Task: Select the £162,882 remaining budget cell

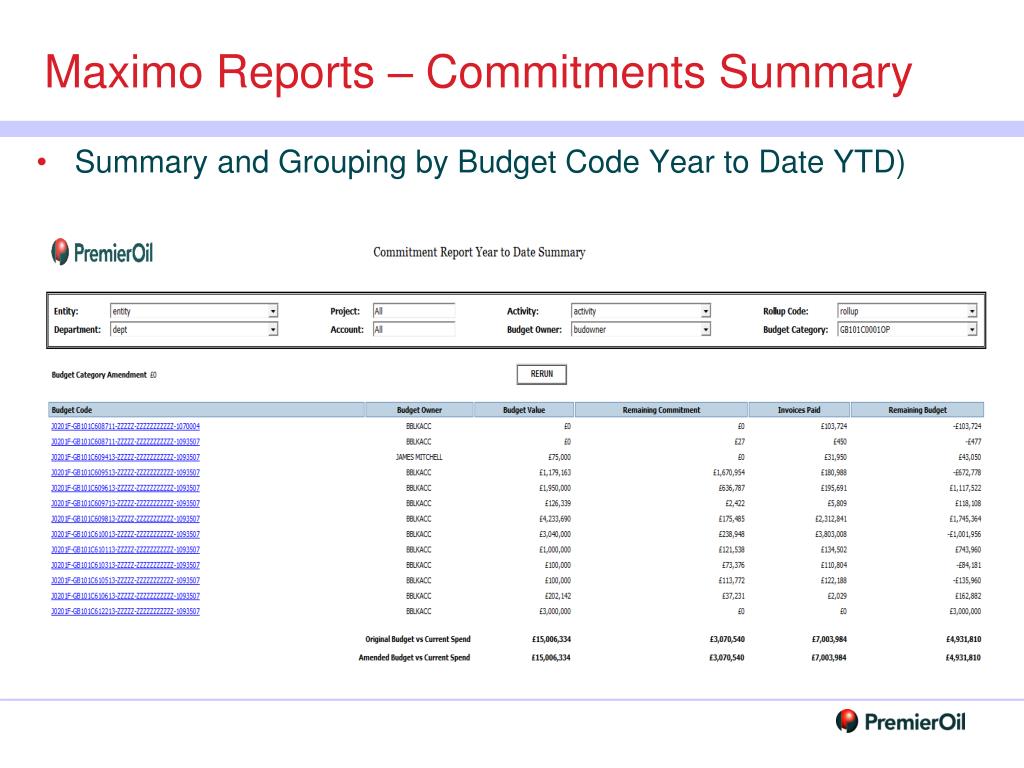Action: pyautogui.click(x=968, y=596)
